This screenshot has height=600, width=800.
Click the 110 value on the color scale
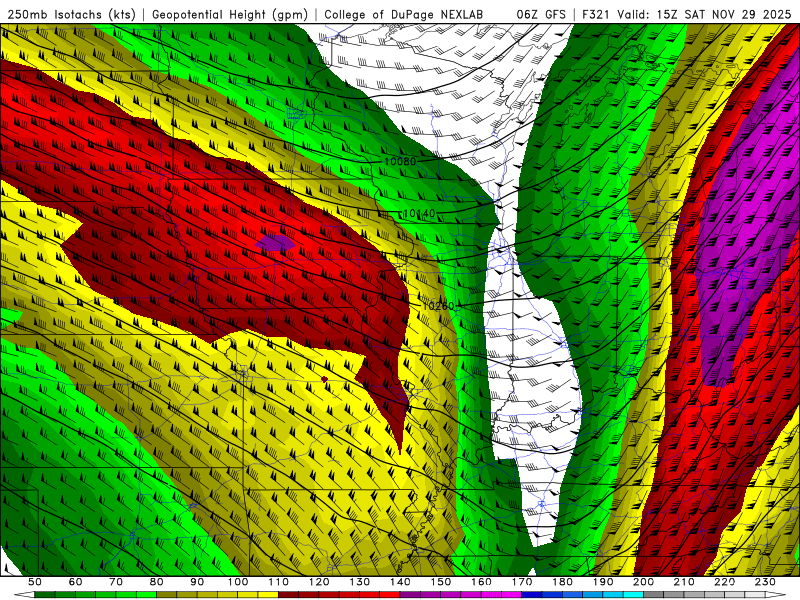[279, 582]
